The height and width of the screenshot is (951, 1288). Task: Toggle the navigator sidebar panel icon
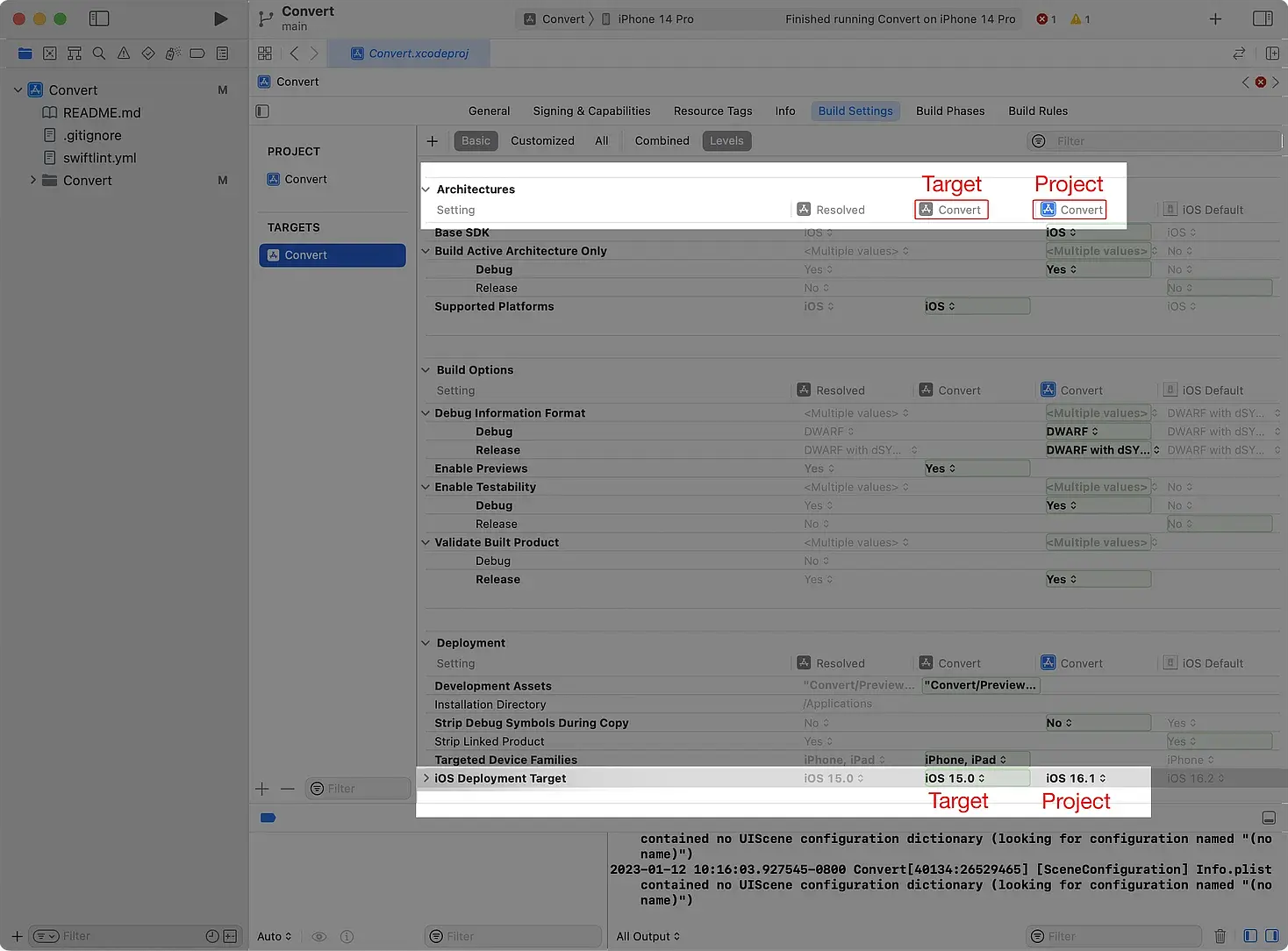coord(99,18)
